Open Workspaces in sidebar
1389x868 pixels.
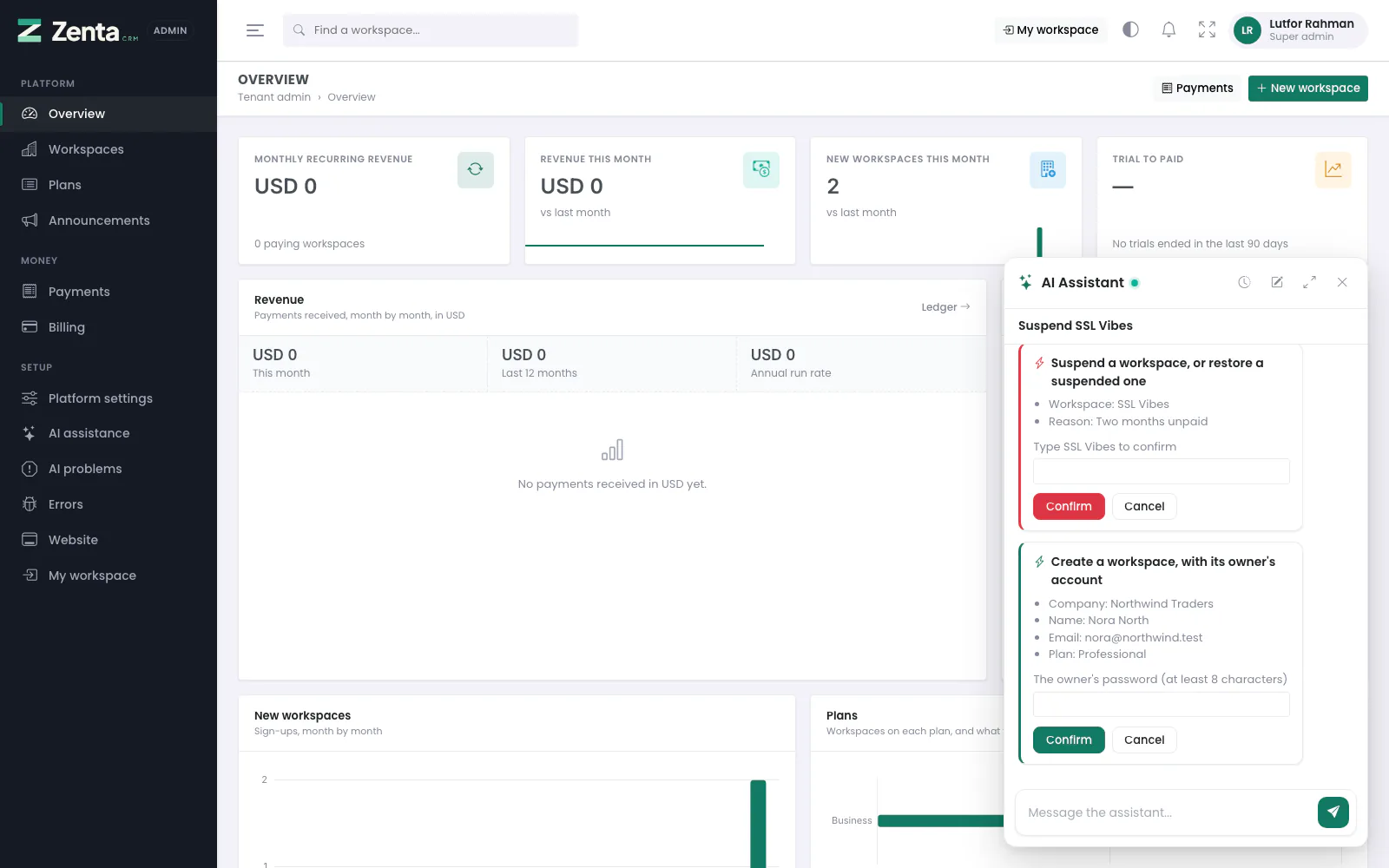109,149
